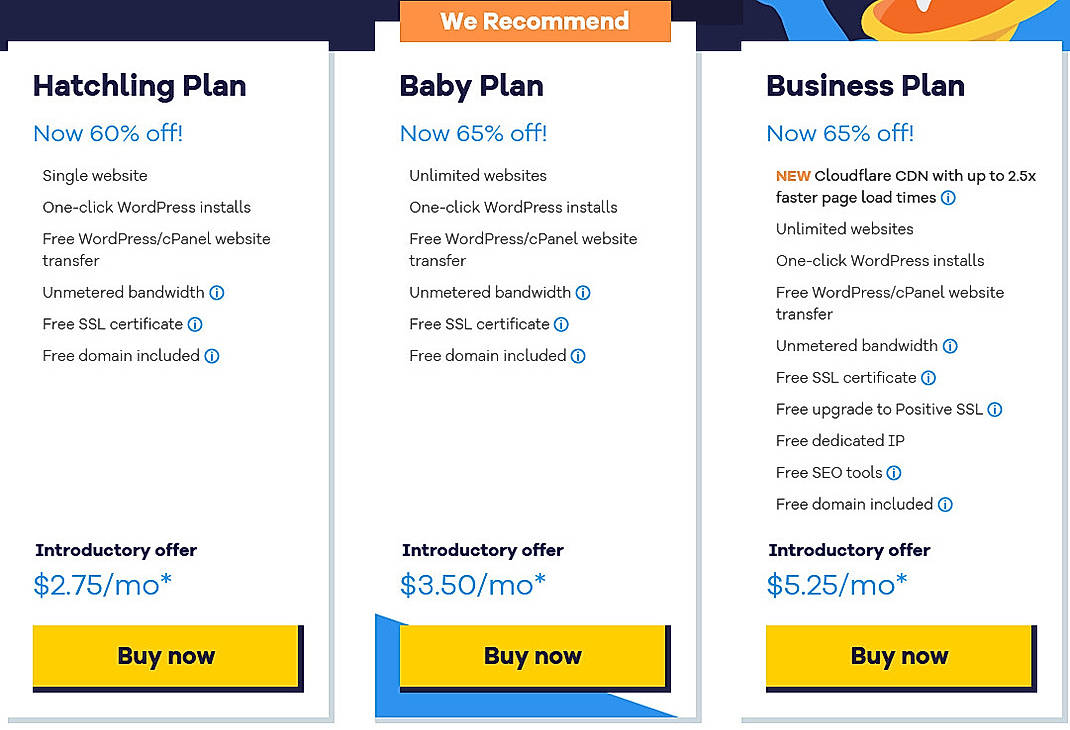This screenshot has width=1070, height=730.
Task: Click Buy now for the Business Plan
Action: [x=899, y=655]
